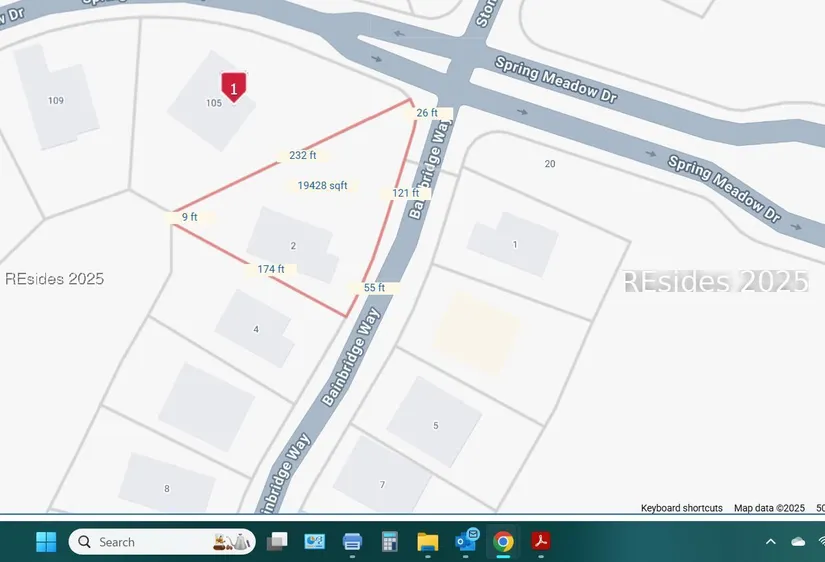Click the 174 ft boundary measurement label
This screenshot has height=562, width=825.
270,269
